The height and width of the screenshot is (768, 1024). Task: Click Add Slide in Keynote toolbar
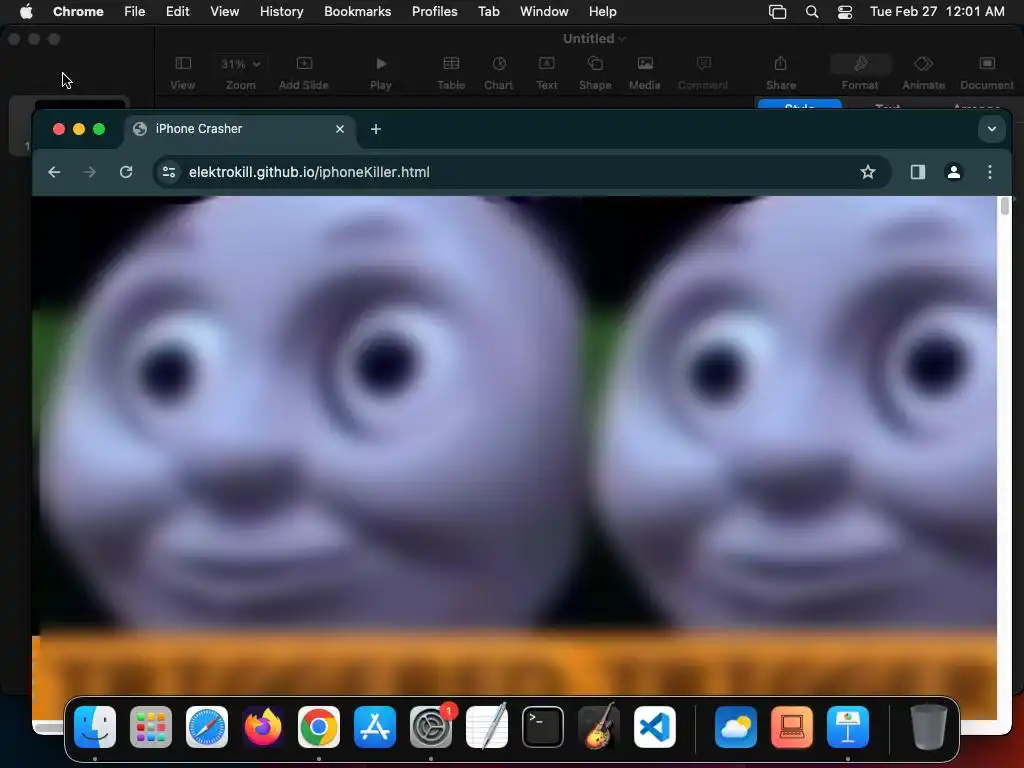click(x=304, y=72)
